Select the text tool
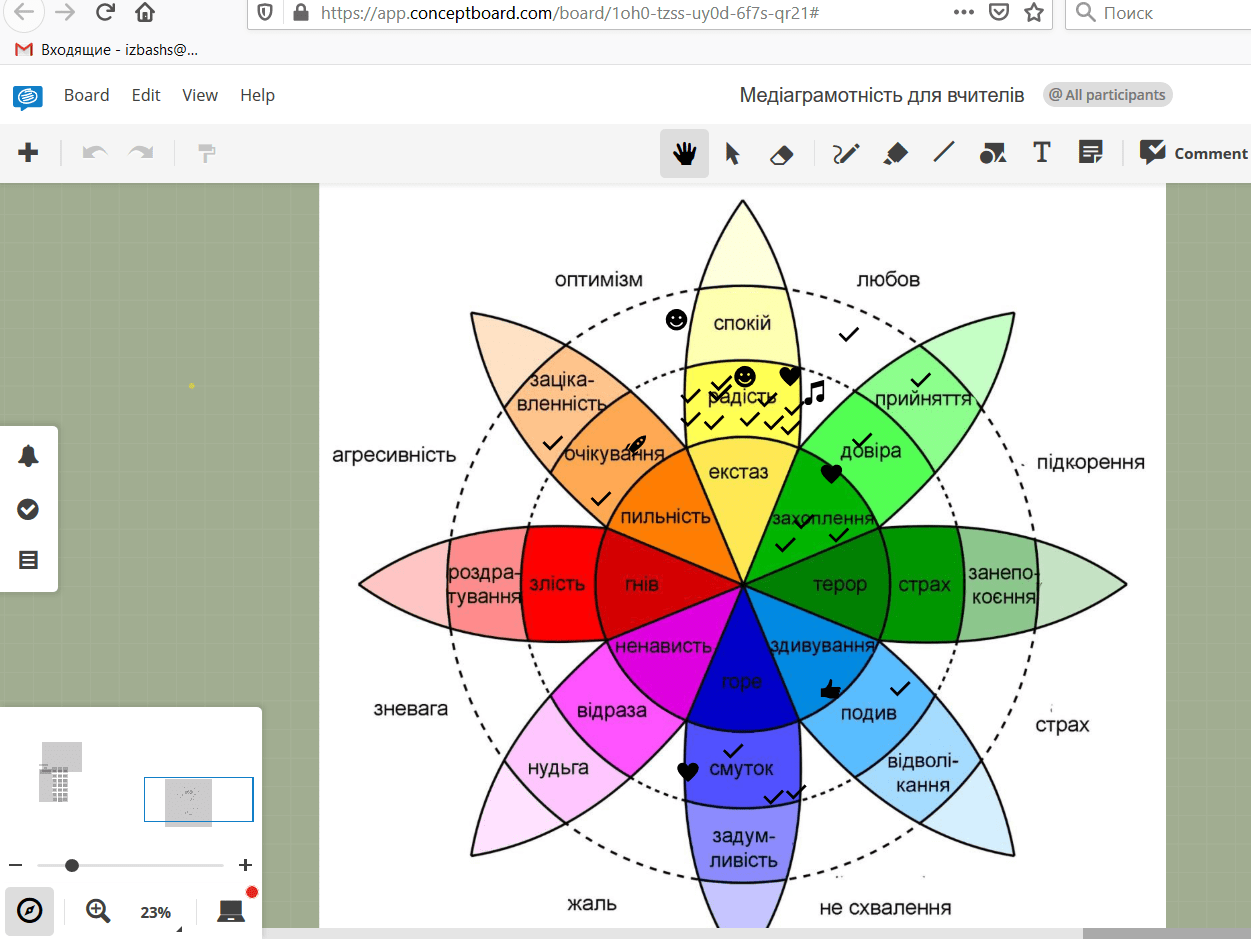The height and width of the screenshot is (939, 1251). pos(1041,152)
